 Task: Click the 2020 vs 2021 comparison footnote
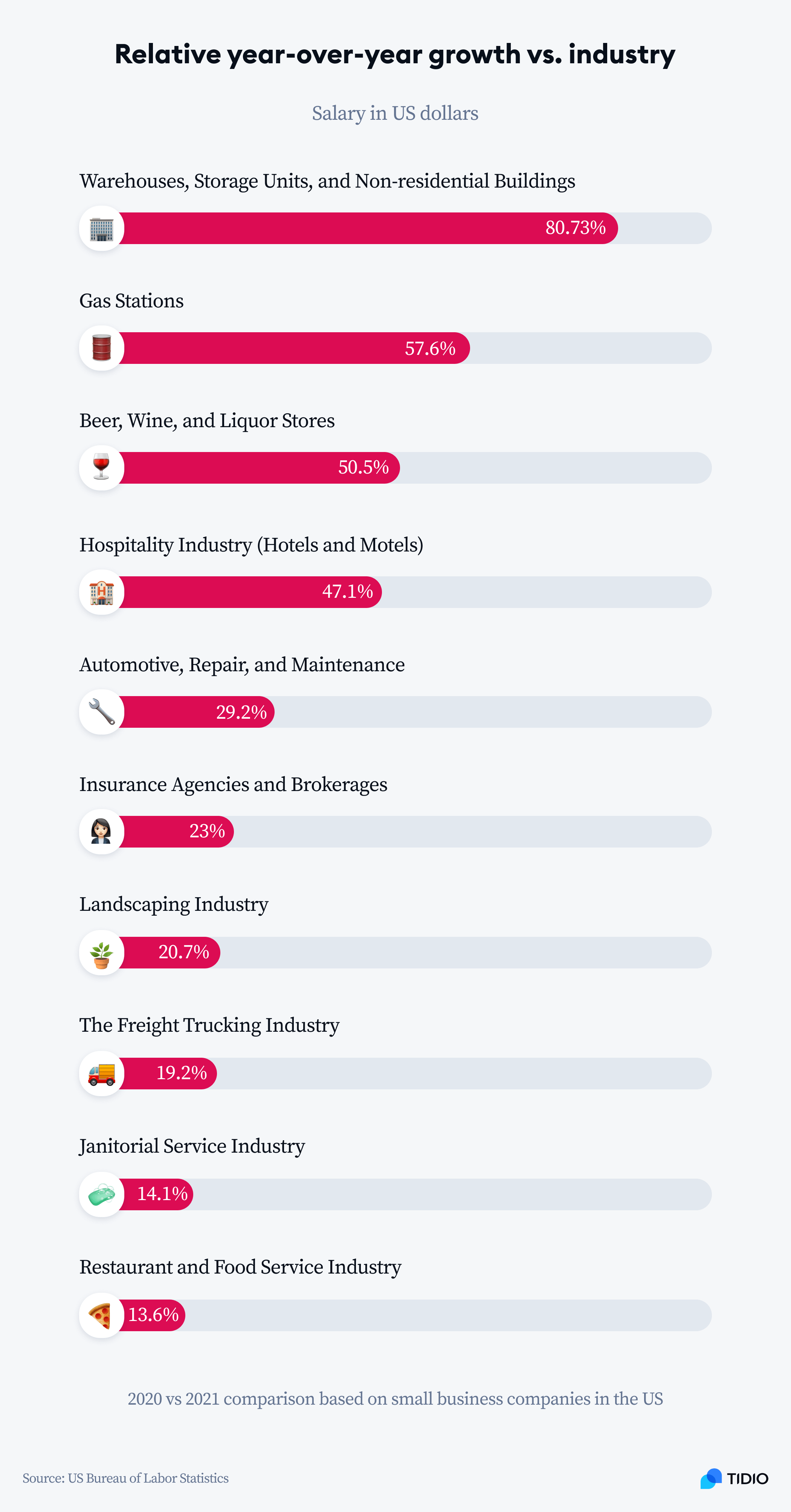(x=395, y=1399)
